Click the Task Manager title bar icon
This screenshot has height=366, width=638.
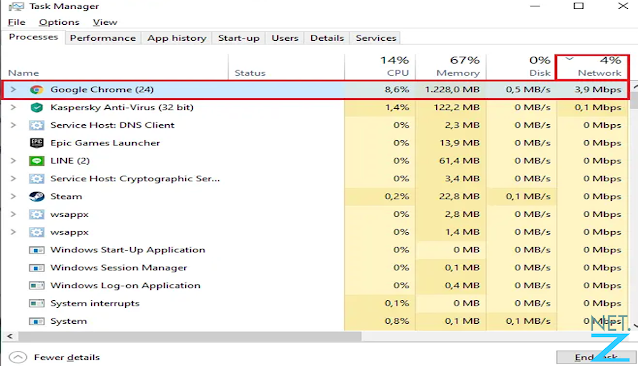pos(16,7)
